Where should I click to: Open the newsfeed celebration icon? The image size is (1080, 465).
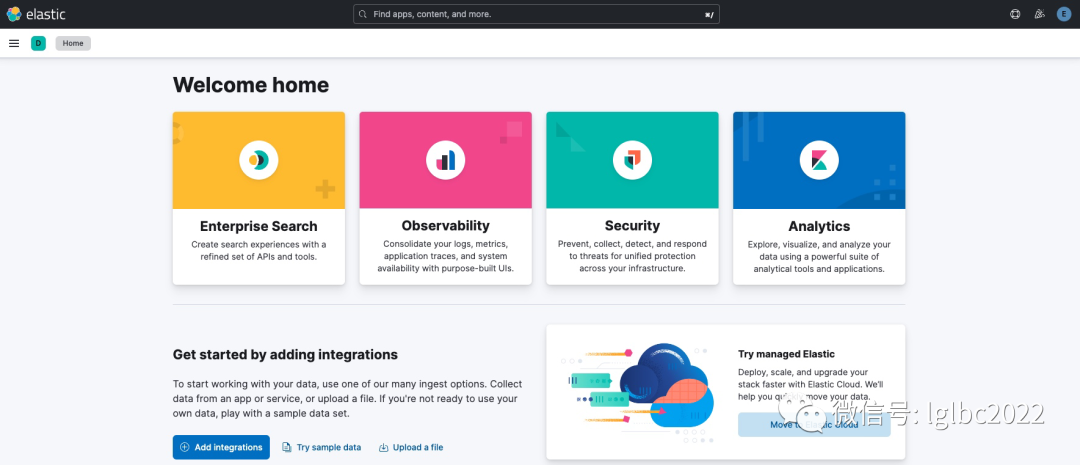coord(1040,14)
